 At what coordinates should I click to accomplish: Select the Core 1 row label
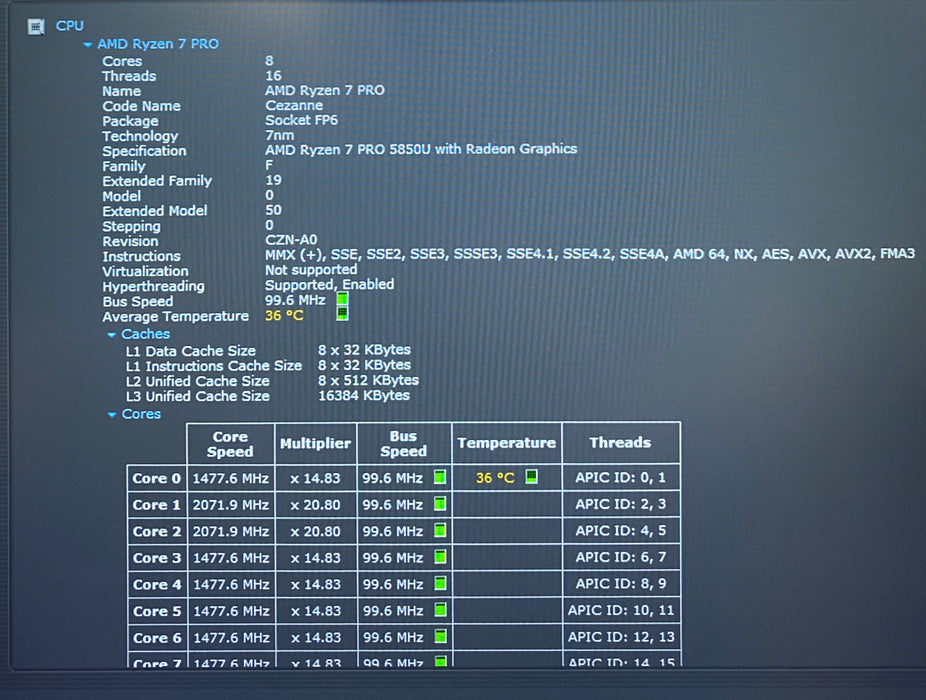156,505
